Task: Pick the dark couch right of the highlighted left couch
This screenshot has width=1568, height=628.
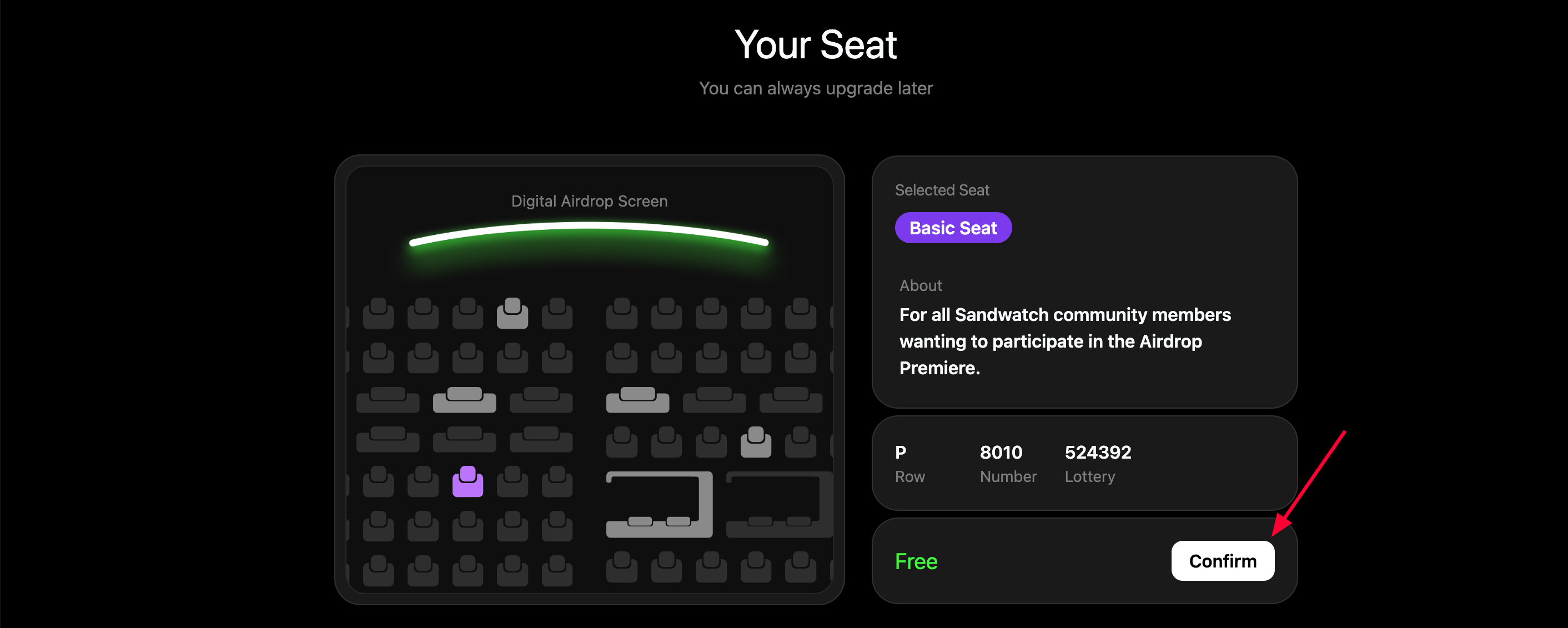Action: 541,400
